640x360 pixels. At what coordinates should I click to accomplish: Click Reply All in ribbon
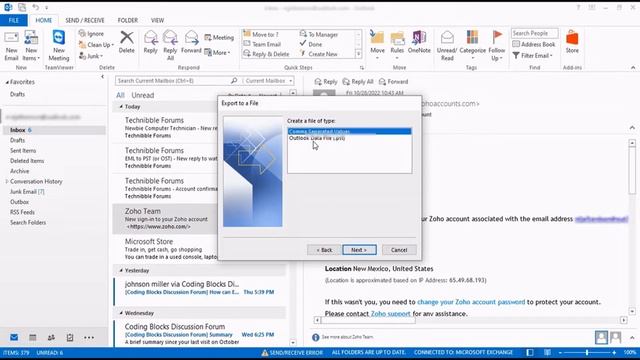coord(170,45)
